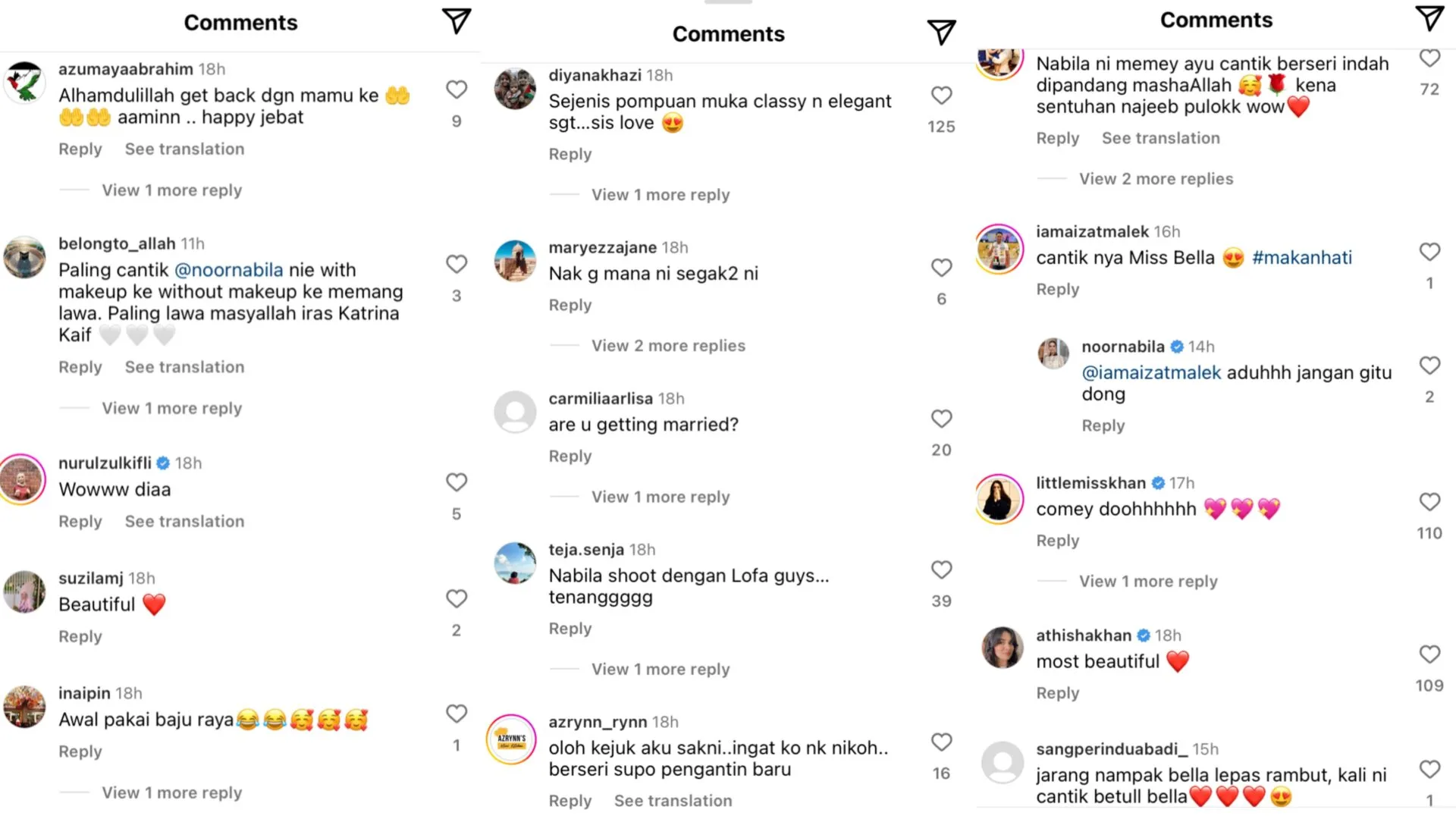Screen dimensions: 1456x819
Task: Tap the share arrow icon in the left Comments header
Action: click(457, 21)
